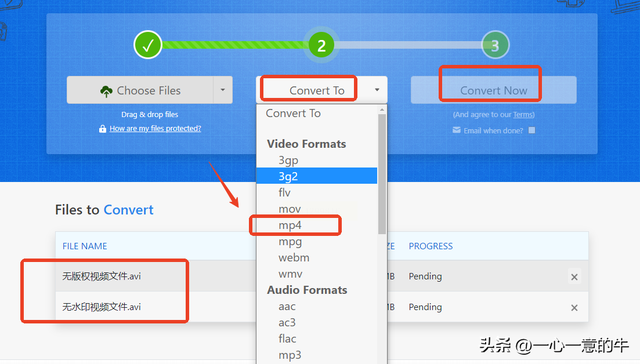Click file name 无版权视频文件.avi
This screenshot has width=640, height=364.
(102, 276)
